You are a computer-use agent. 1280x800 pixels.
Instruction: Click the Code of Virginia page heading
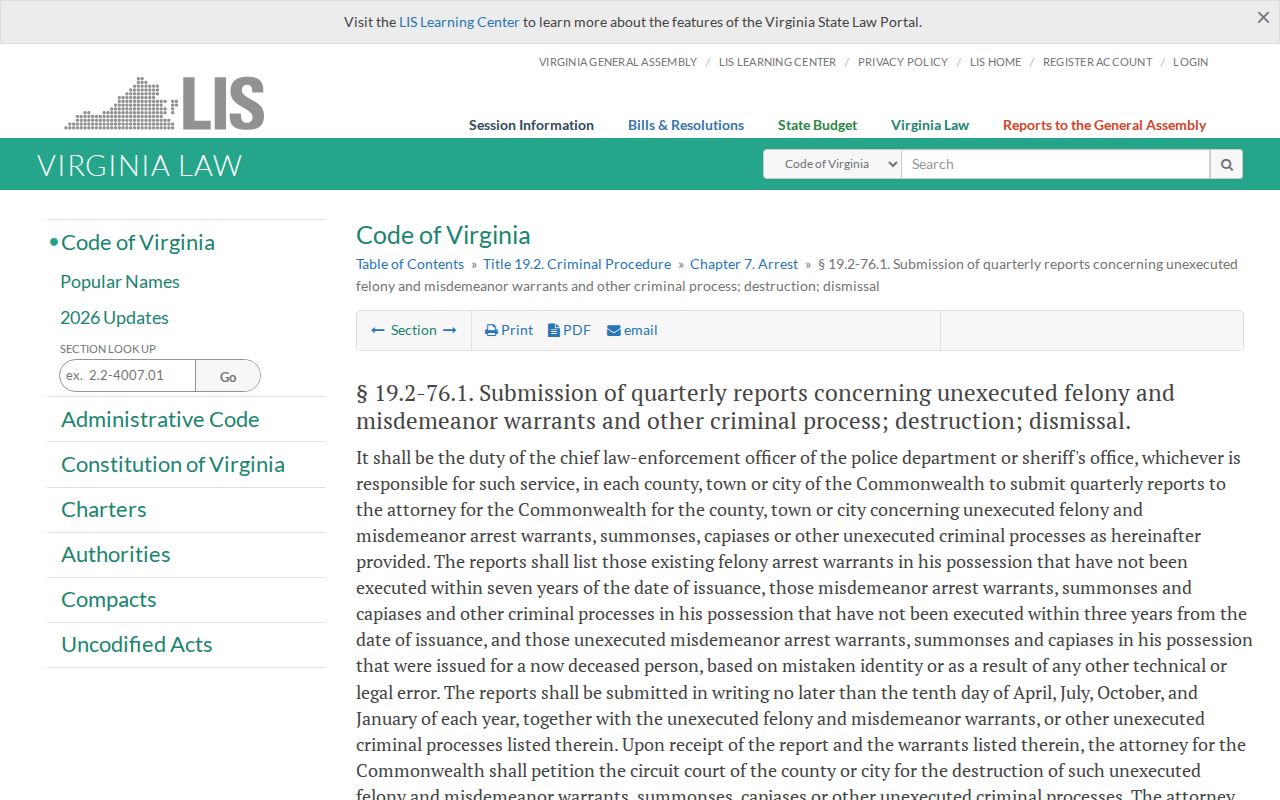click(x=443, y=235)
